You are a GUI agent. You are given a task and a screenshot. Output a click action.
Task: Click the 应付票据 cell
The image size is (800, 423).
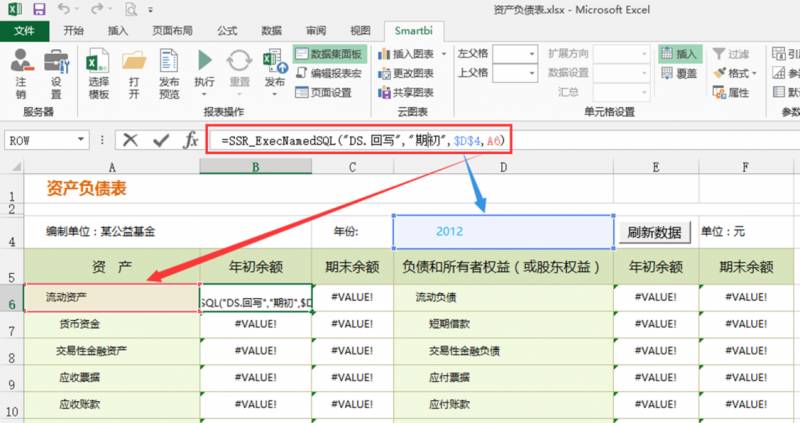point(503,378)
